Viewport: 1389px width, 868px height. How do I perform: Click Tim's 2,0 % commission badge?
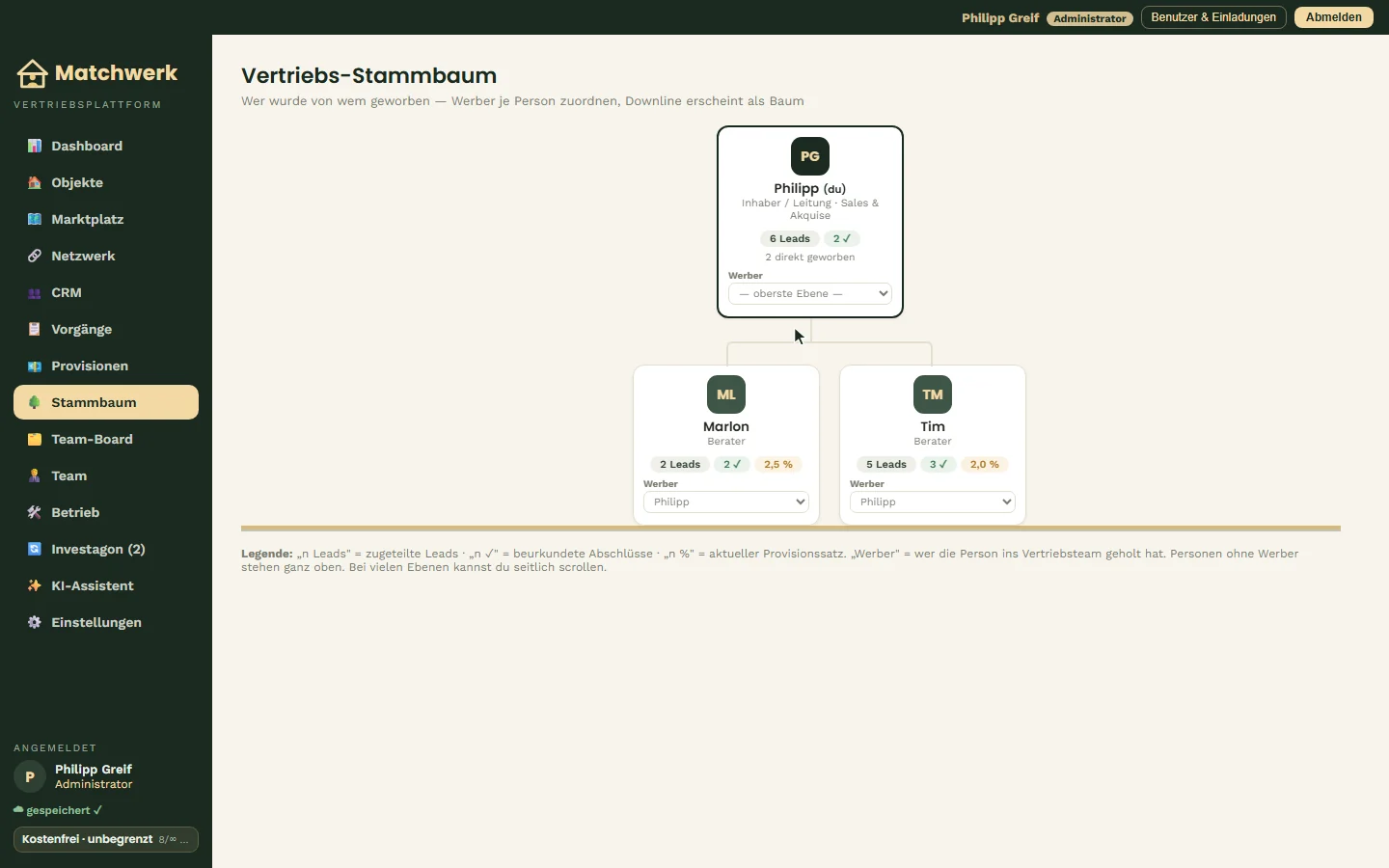(985, 464)
